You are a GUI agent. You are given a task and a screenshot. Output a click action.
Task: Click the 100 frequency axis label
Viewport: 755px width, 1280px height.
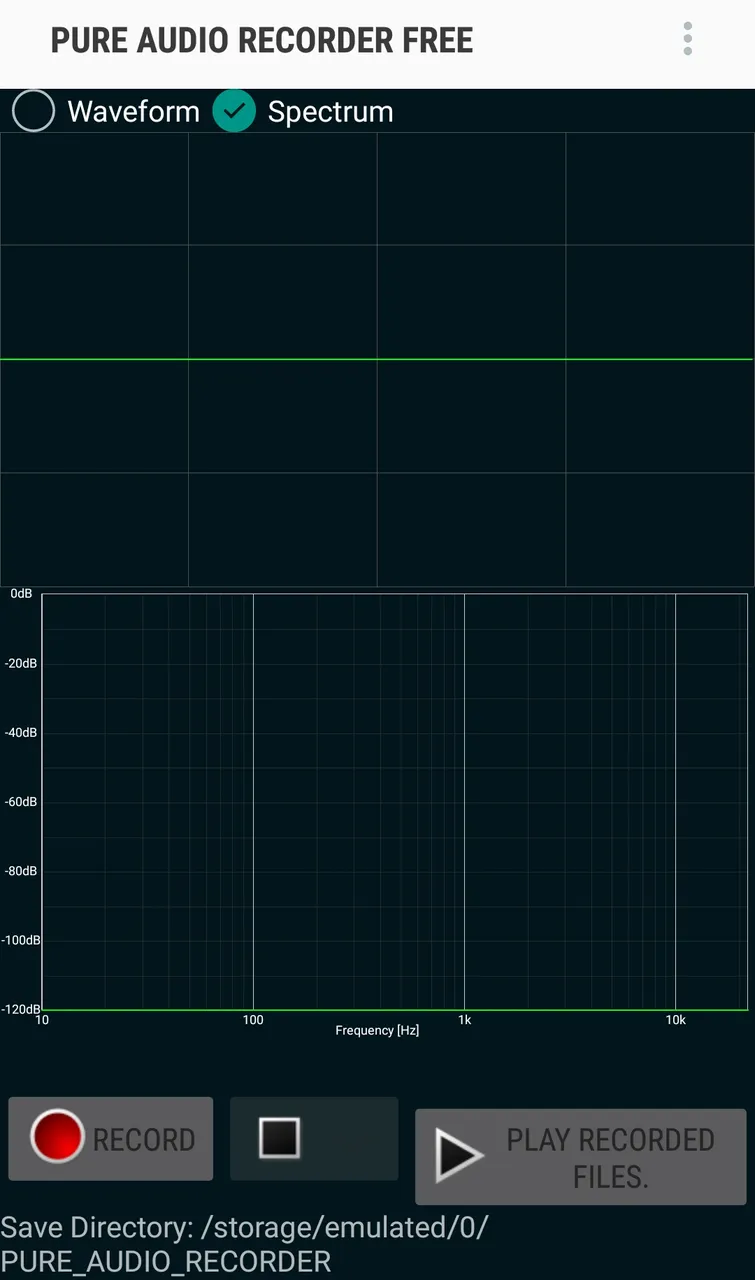pos(253,1020)
